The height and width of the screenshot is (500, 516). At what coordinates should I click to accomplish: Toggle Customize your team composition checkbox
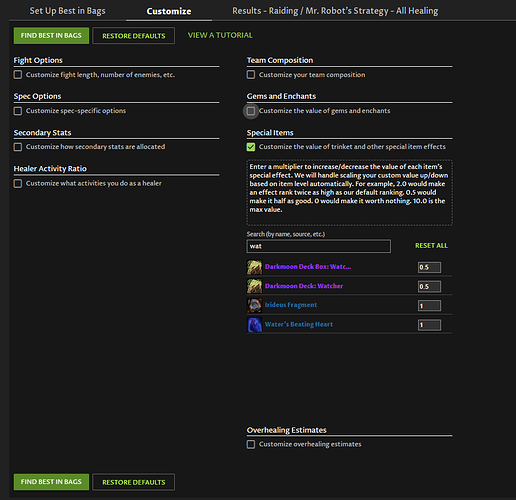[x=251, y=75]
